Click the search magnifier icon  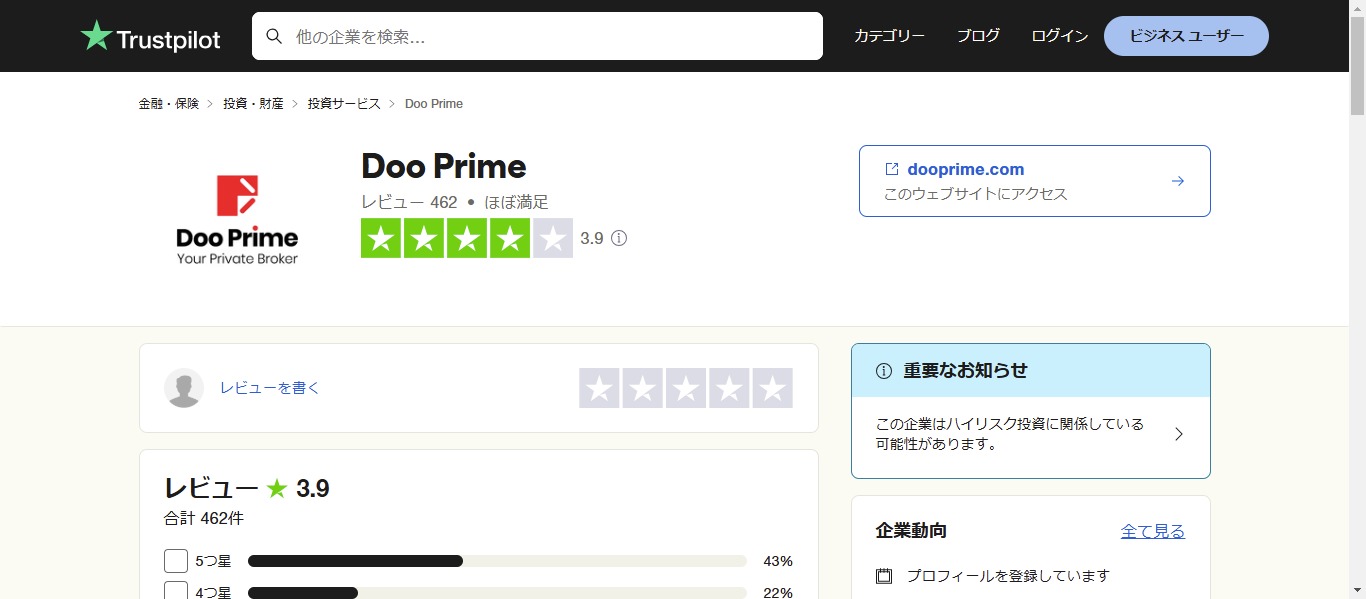[x=274, y=36]
